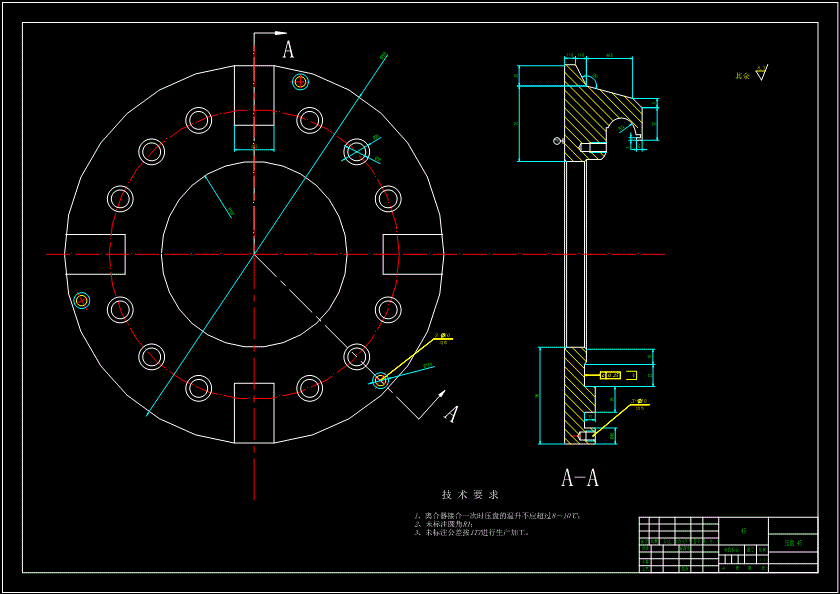The width and height of the screenshot is (840, 594).
Task: Select the cyan-ringed hole with yellow leader
Action: 380,381
